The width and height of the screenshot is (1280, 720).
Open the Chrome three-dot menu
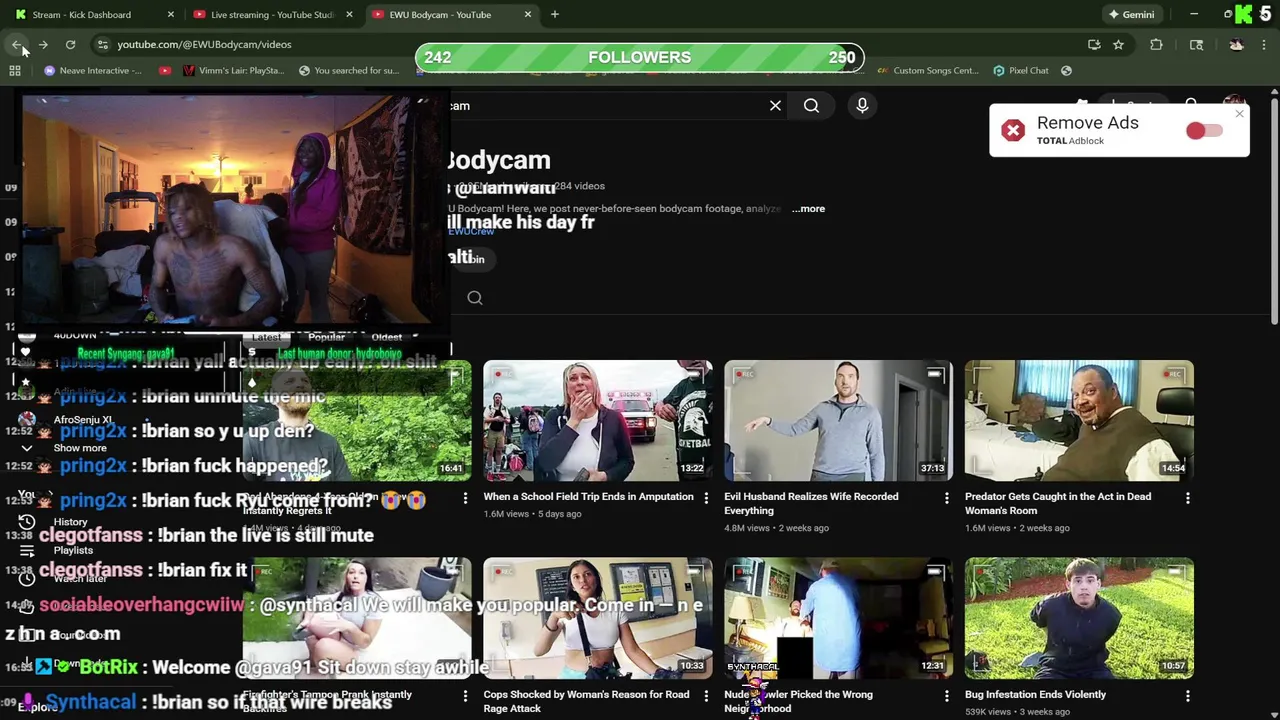[1264, 44]
